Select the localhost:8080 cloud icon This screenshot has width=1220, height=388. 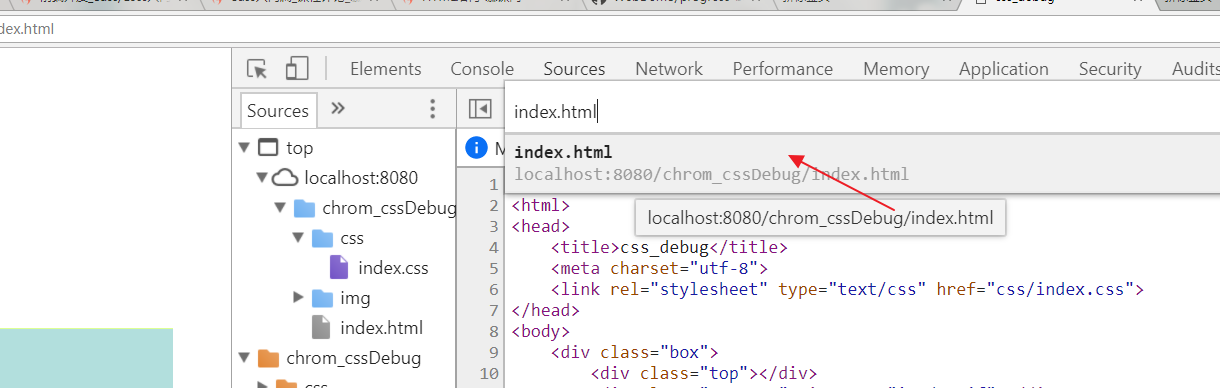(x=285, y=178)
